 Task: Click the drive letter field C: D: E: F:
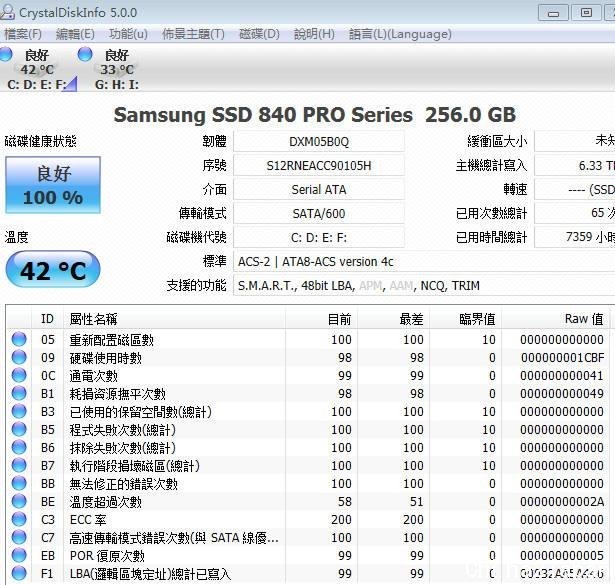click(319, 238)
